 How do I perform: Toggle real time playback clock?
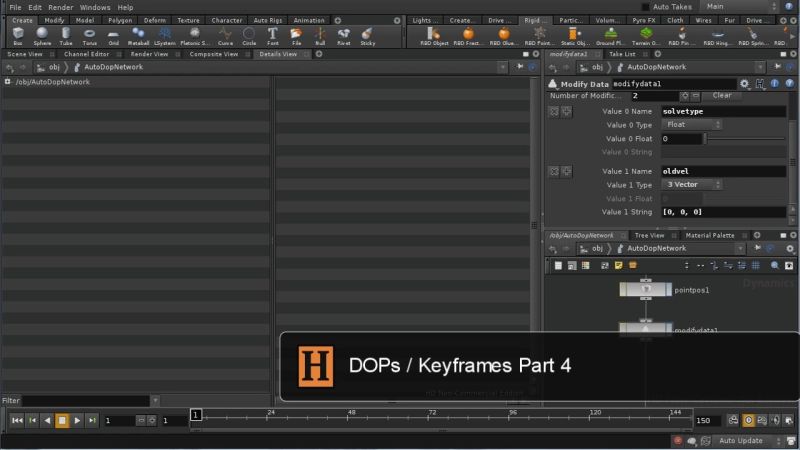748,420
